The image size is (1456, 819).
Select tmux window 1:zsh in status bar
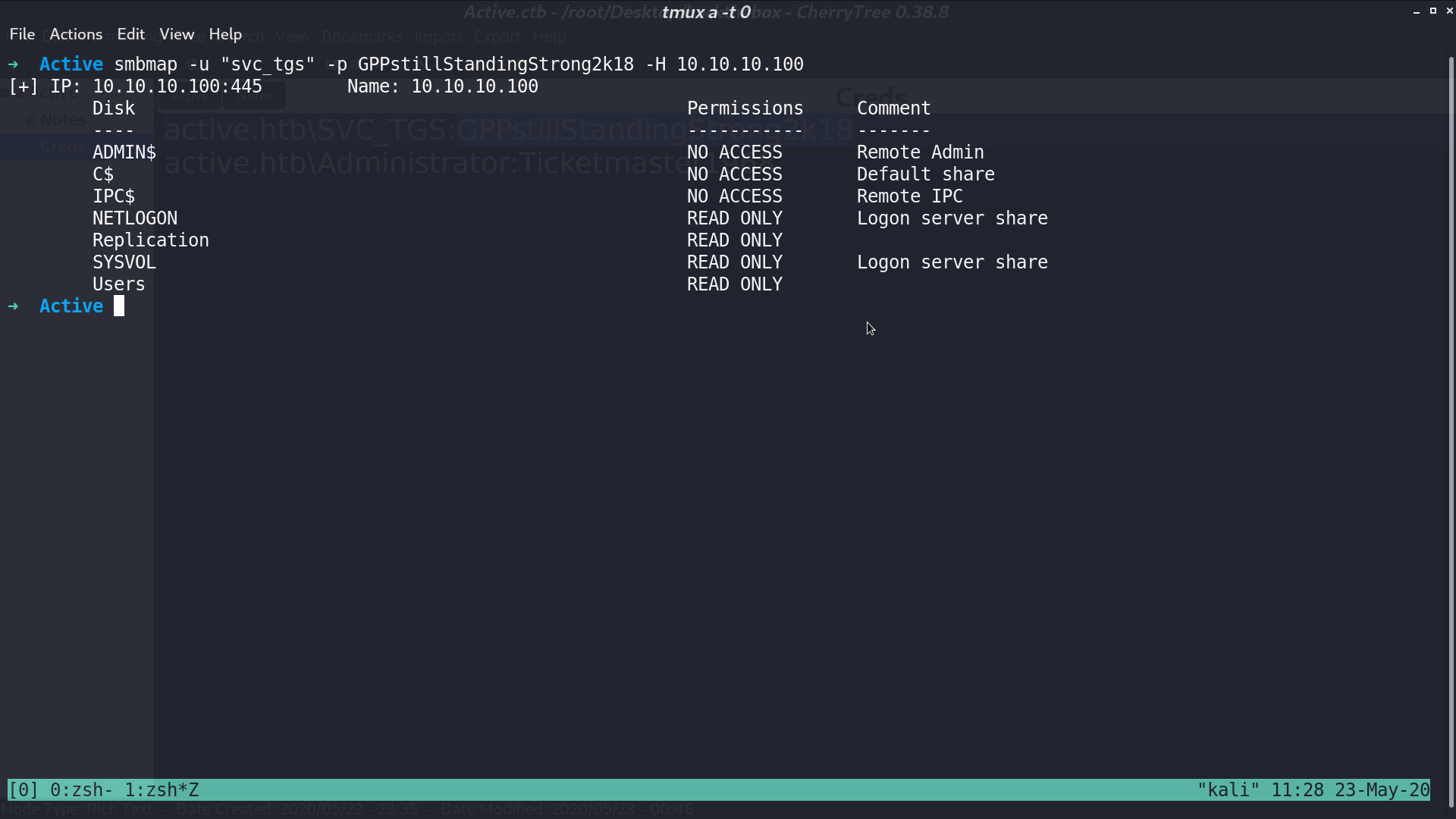(162, 790)
